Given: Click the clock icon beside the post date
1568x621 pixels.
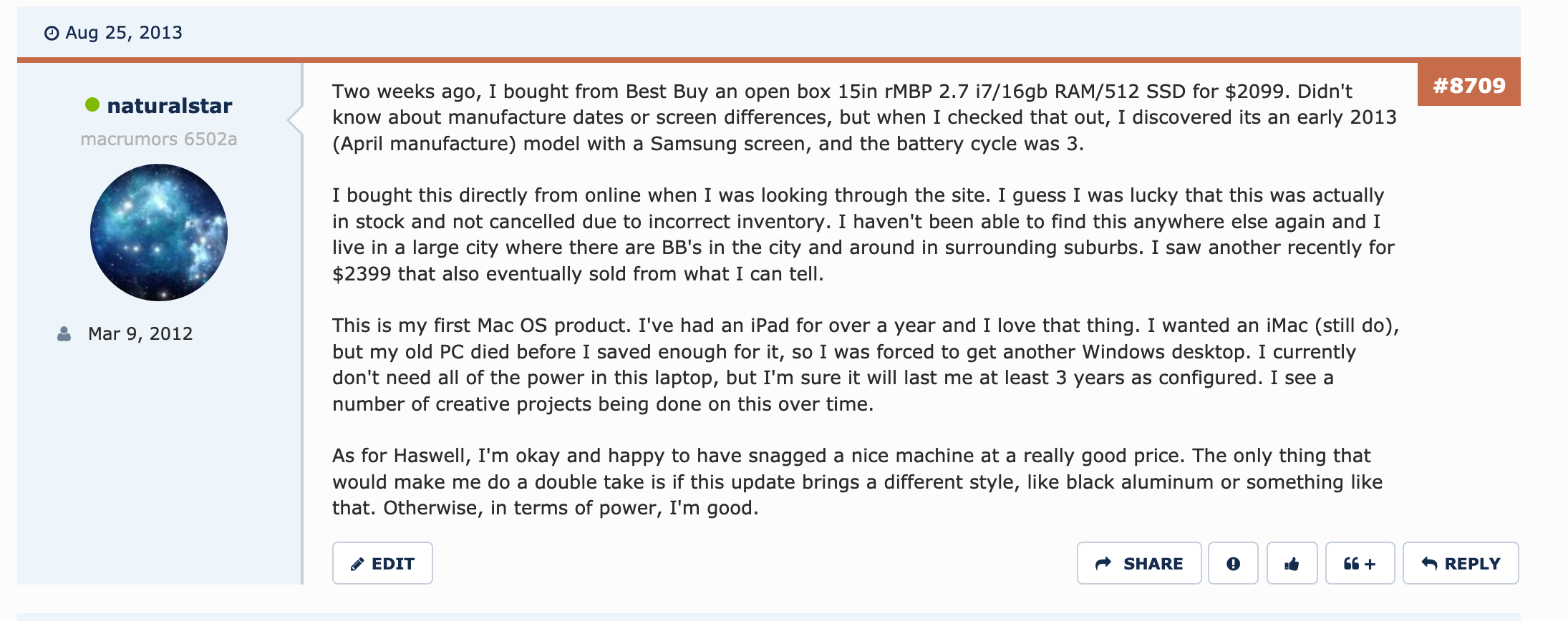Looking at the screenshot, I should click(52, 34).
